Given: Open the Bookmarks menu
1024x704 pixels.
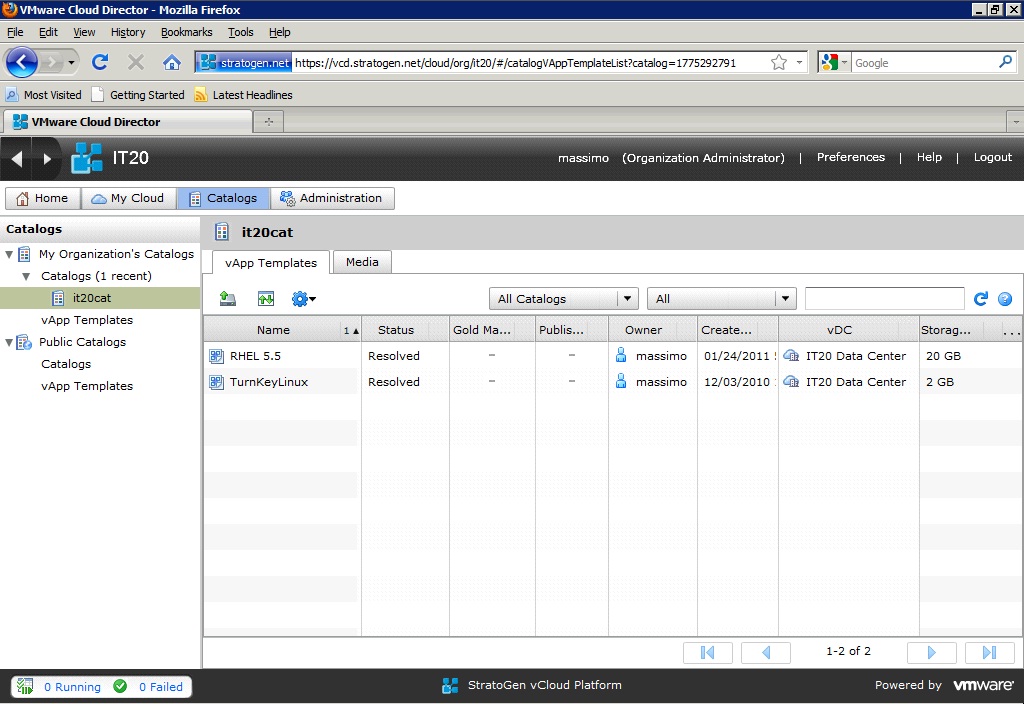Looking at the screenshot, I should [x=187, y=32].
